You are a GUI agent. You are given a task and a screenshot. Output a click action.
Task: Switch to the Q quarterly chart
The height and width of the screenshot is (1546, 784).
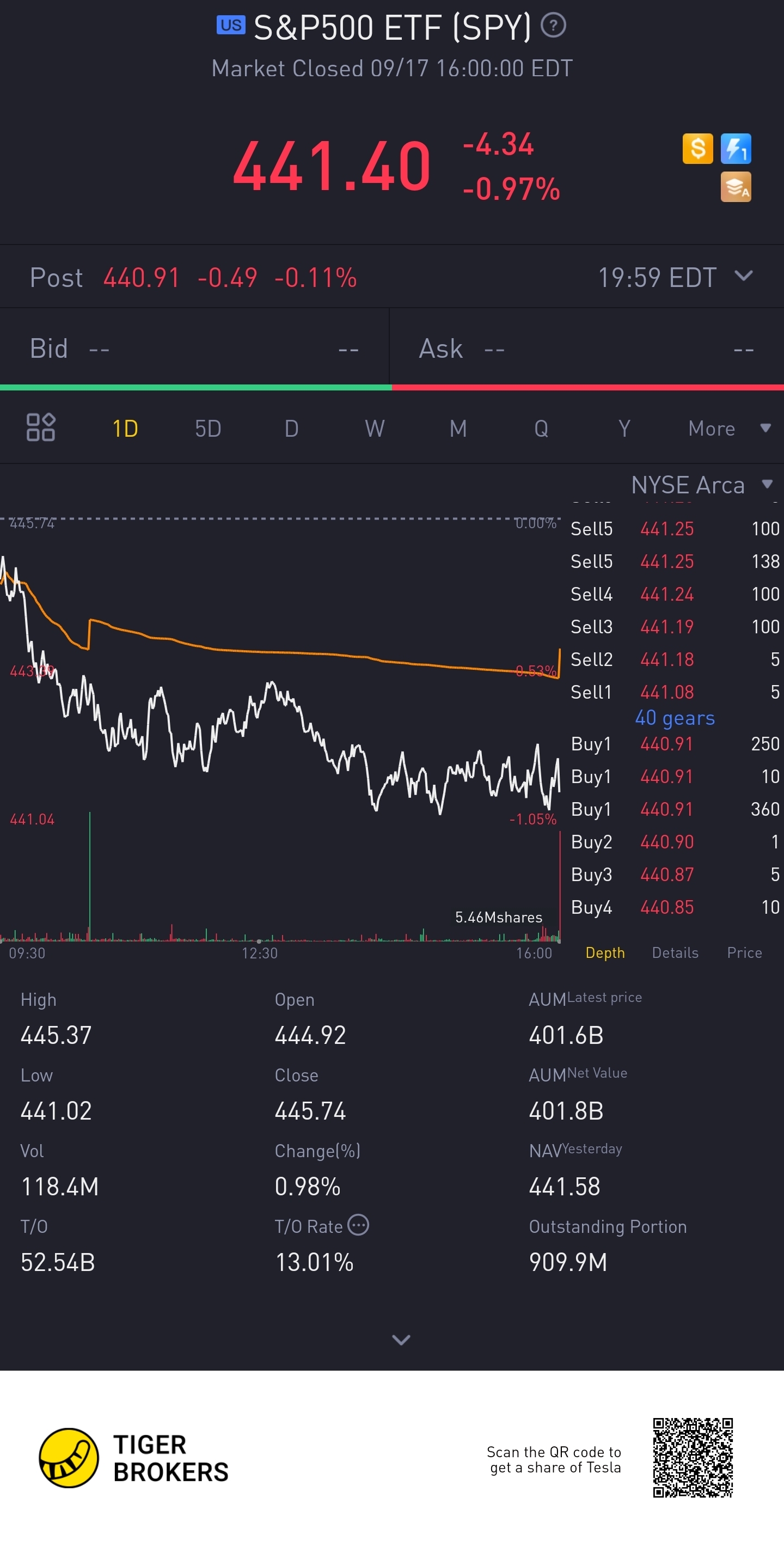(x=541, y=429)
